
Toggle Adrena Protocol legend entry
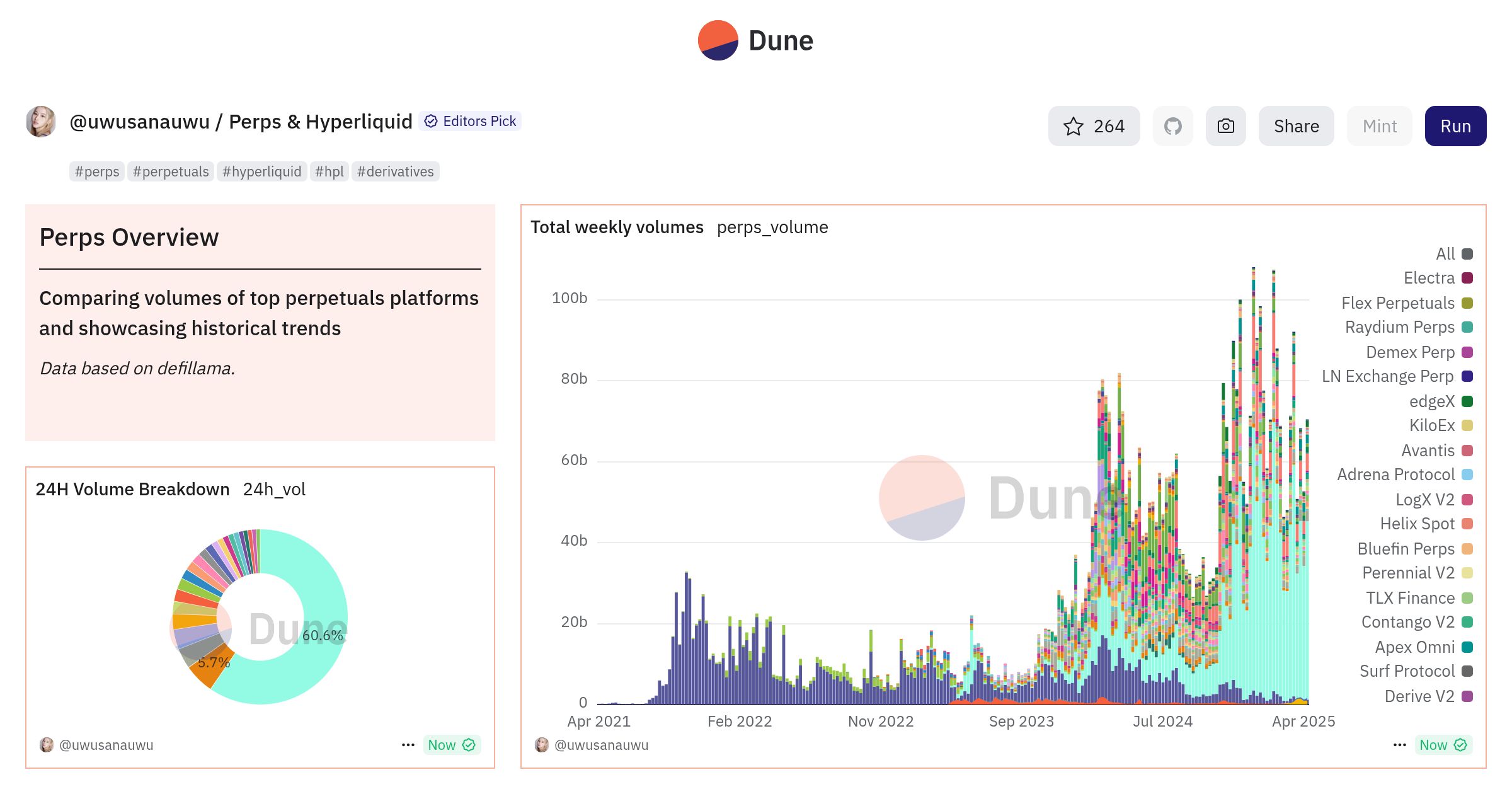click(1405, 475)
